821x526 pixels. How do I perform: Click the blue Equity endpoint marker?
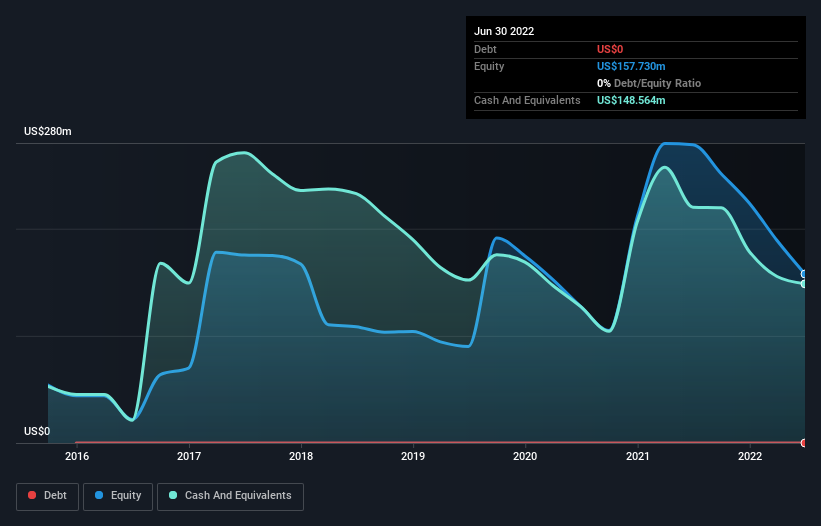point(804,274)
